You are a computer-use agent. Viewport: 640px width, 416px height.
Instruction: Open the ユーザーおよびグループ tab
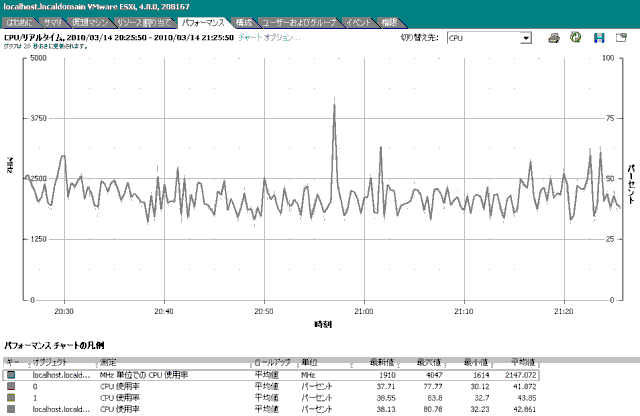coord(300,21)
